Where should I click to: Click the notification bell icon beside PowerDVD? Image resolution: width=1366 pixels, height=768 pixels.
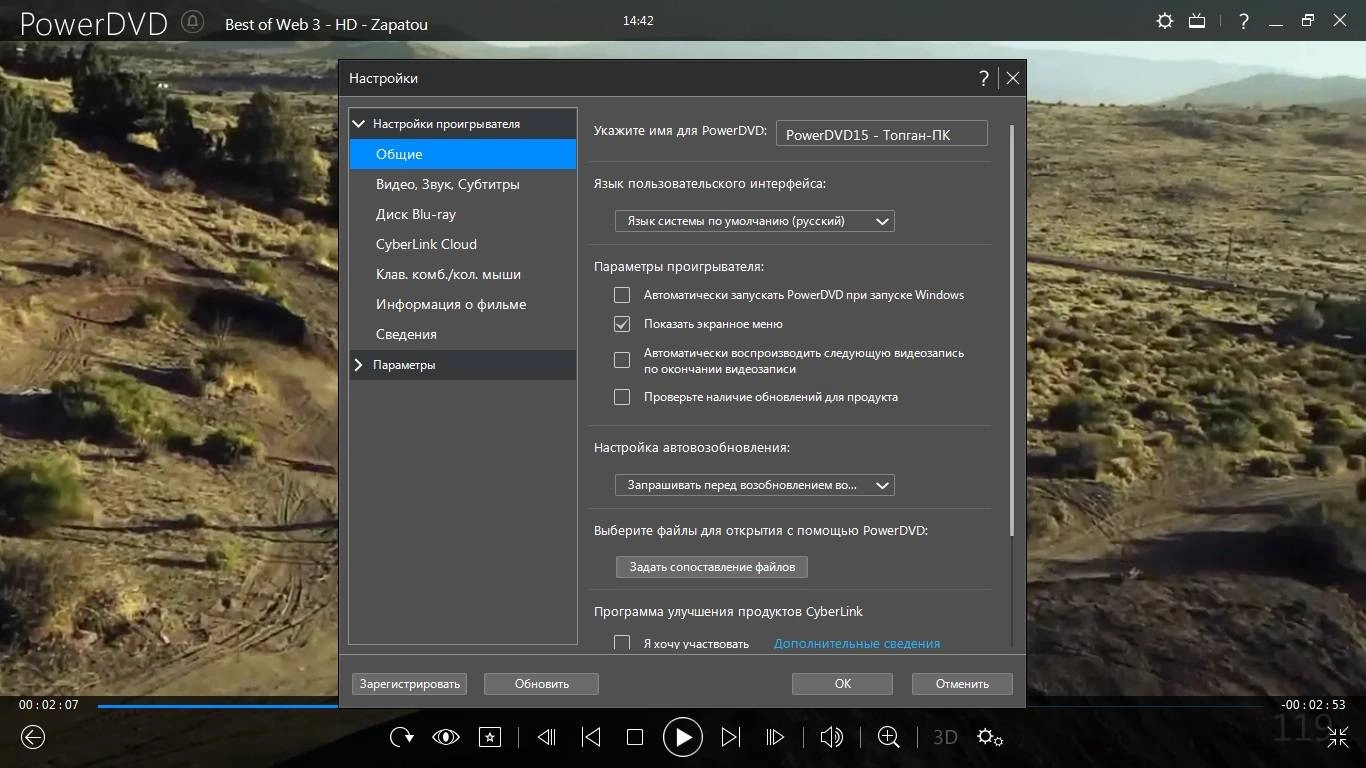(x=194, y=22)
